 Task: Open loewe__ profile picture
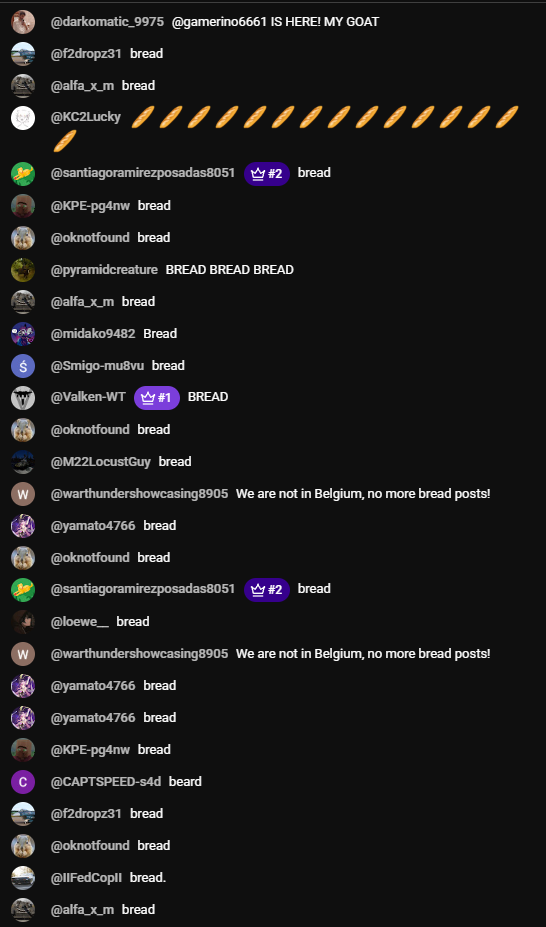coord(23,621)
